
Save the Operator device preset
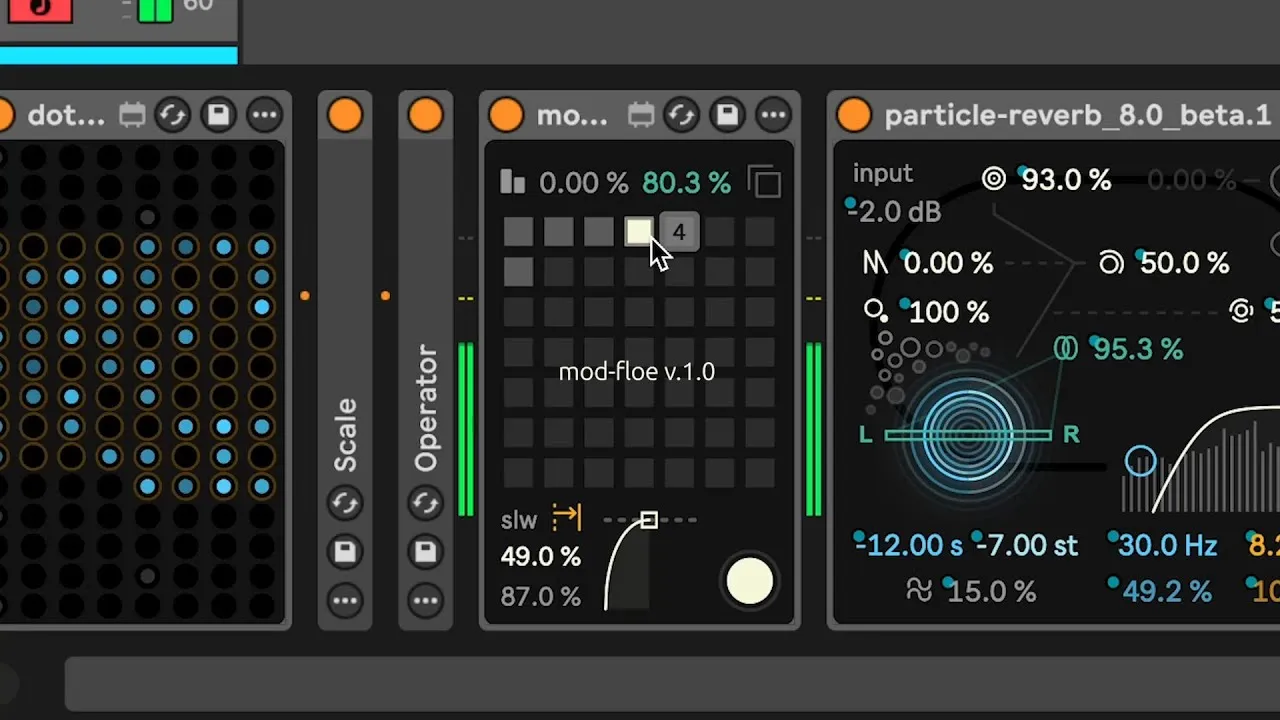point(425,552)
